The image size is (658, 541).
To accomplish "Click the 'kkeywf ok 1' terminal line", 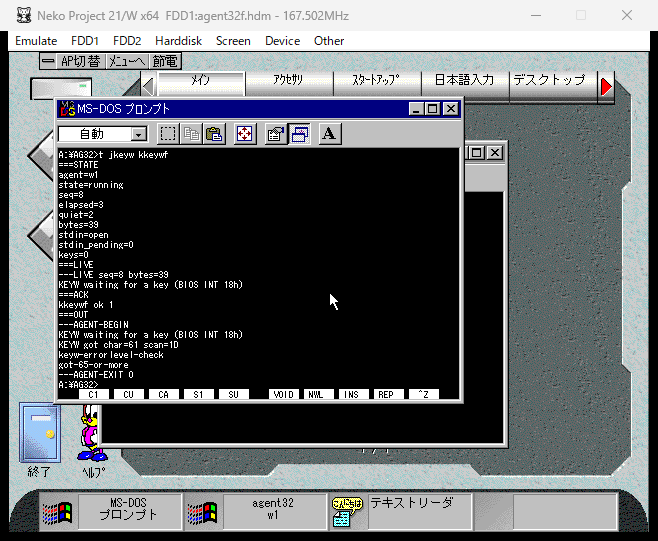I will coord(86,305).
